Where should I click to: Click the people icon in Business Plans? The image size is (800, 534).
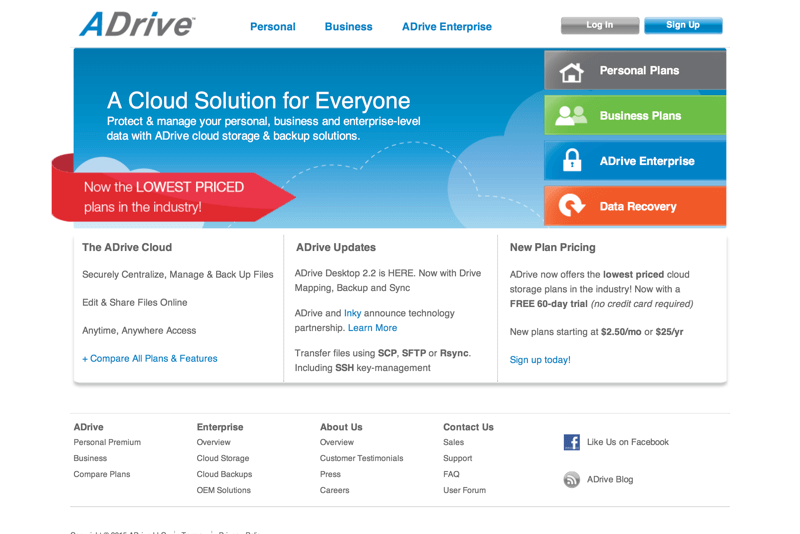point(571,116)
